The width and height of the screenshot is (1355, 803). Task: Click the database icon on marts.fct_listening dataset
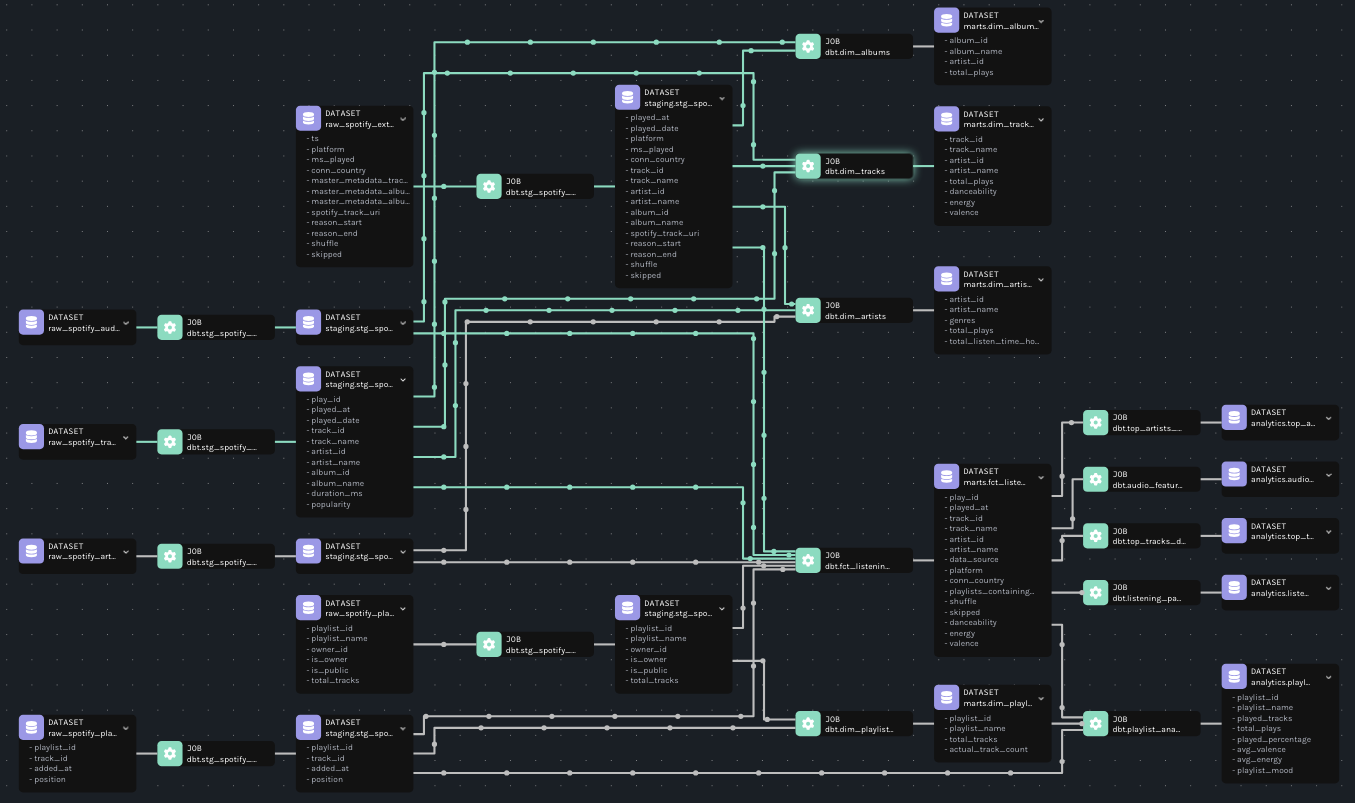pyautogui.click(x=946, y=476)
